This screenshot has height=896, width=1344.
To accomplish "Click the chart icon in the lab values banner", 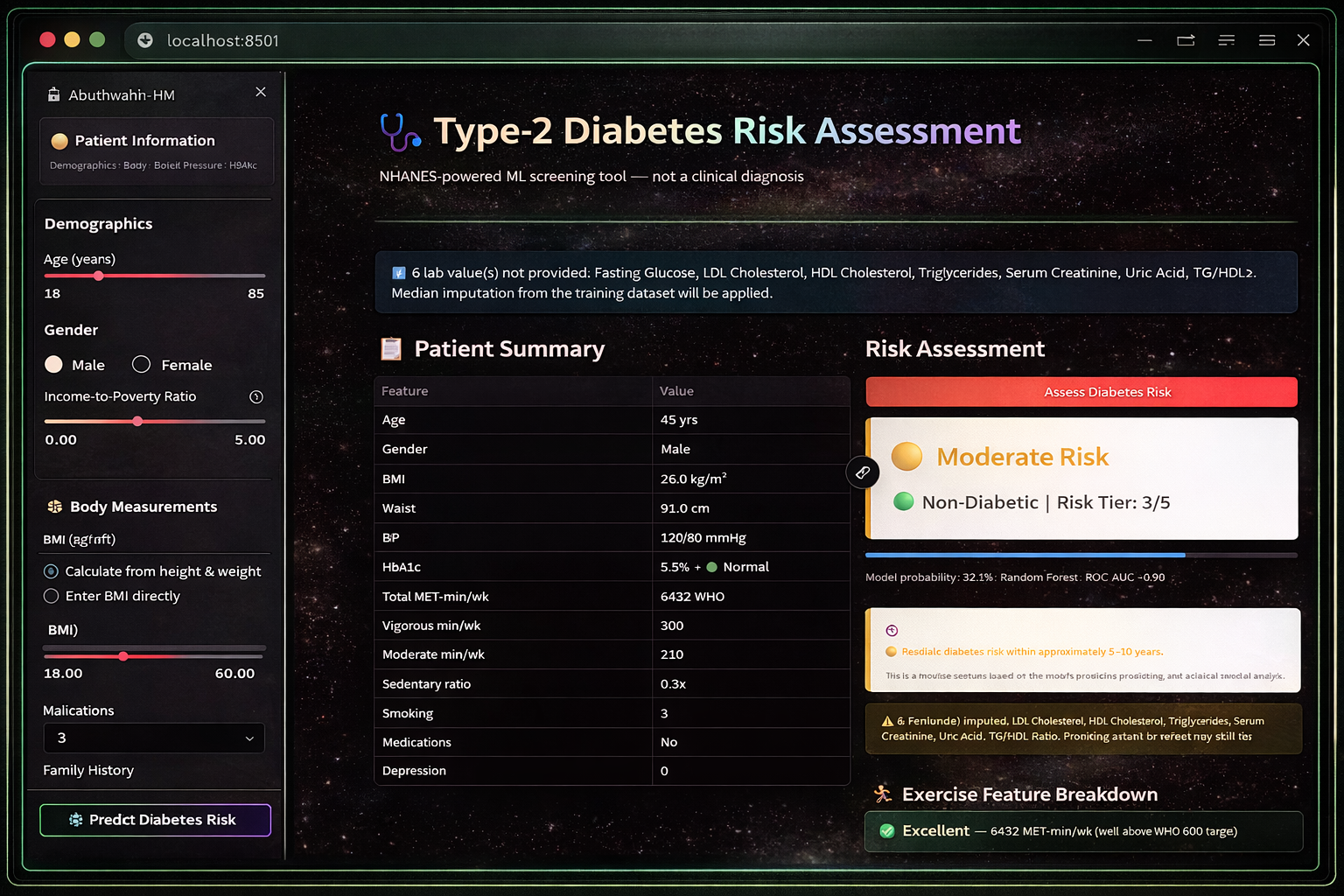I will 399,272.
